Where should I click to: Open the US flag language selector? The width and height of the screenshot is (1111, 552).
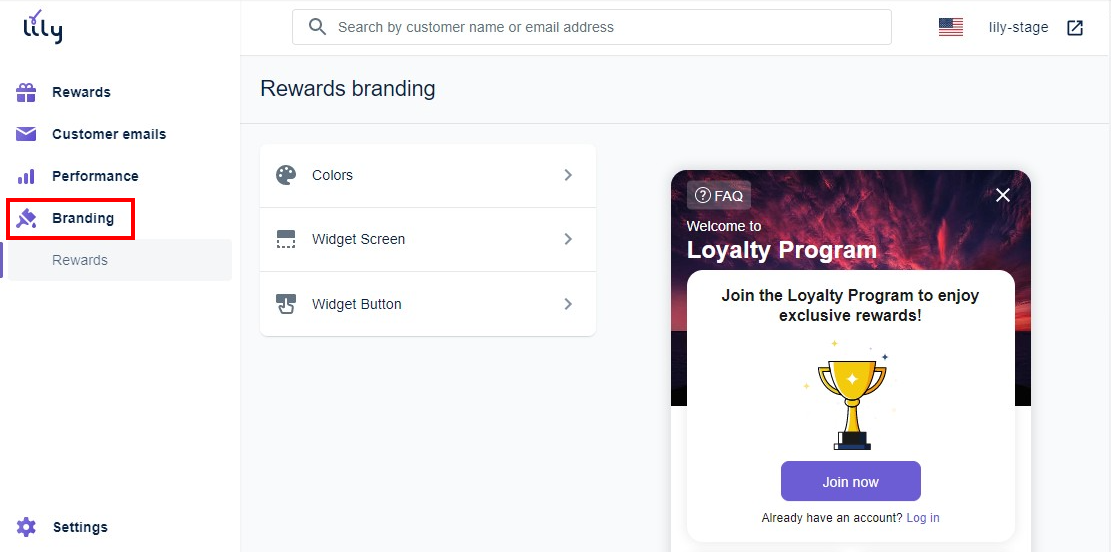click(x=950, y=28)
